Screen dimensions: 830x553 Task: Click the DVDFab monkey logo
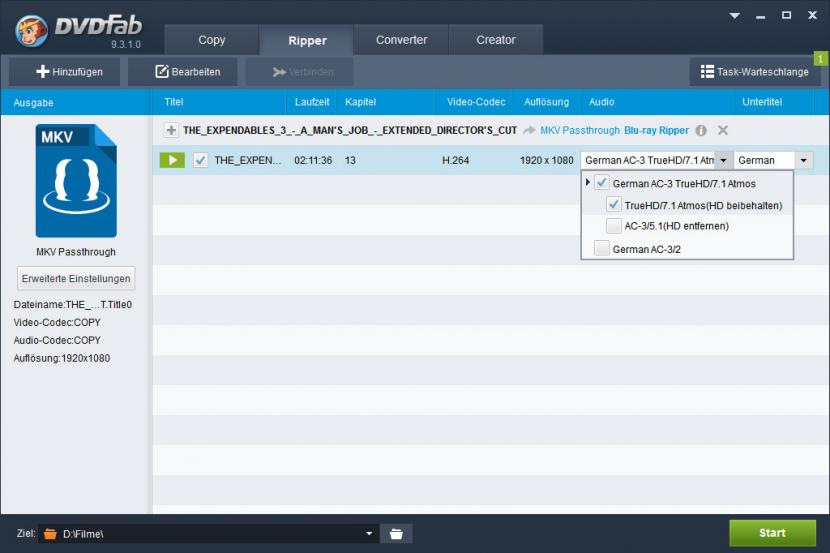pos(31,31)
